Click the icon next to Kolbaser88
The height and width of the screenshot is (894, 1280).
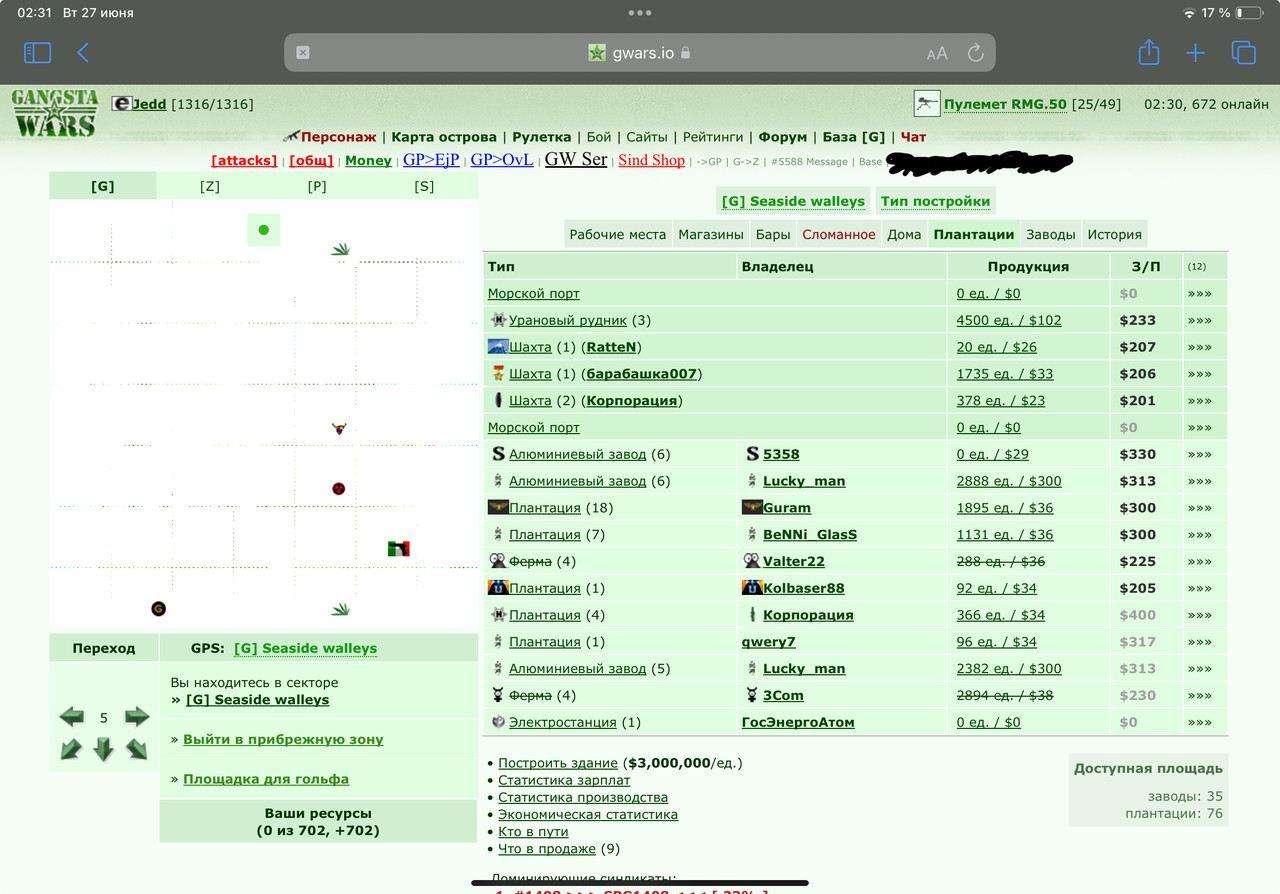point(752,588)
